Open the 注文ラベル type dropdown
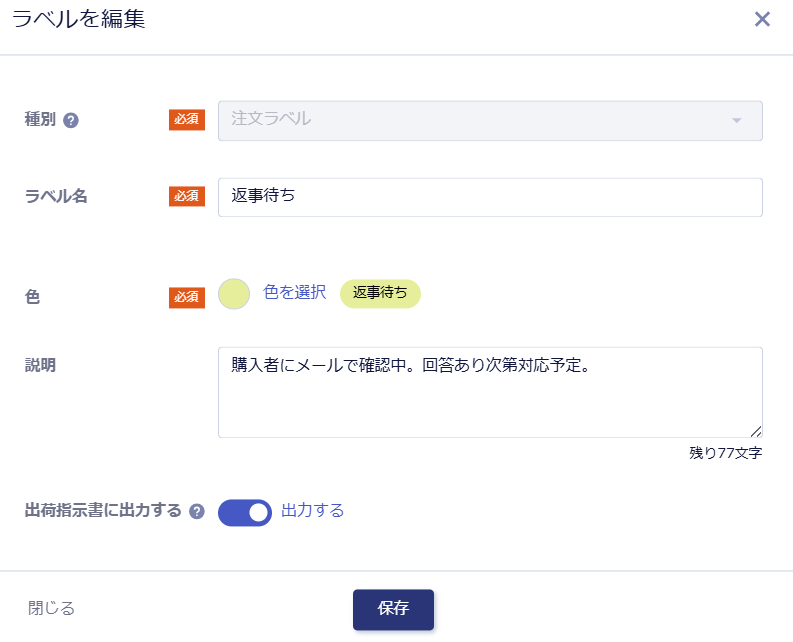The width and height of the screenshot is (793, 642). [x=490, y=121]
